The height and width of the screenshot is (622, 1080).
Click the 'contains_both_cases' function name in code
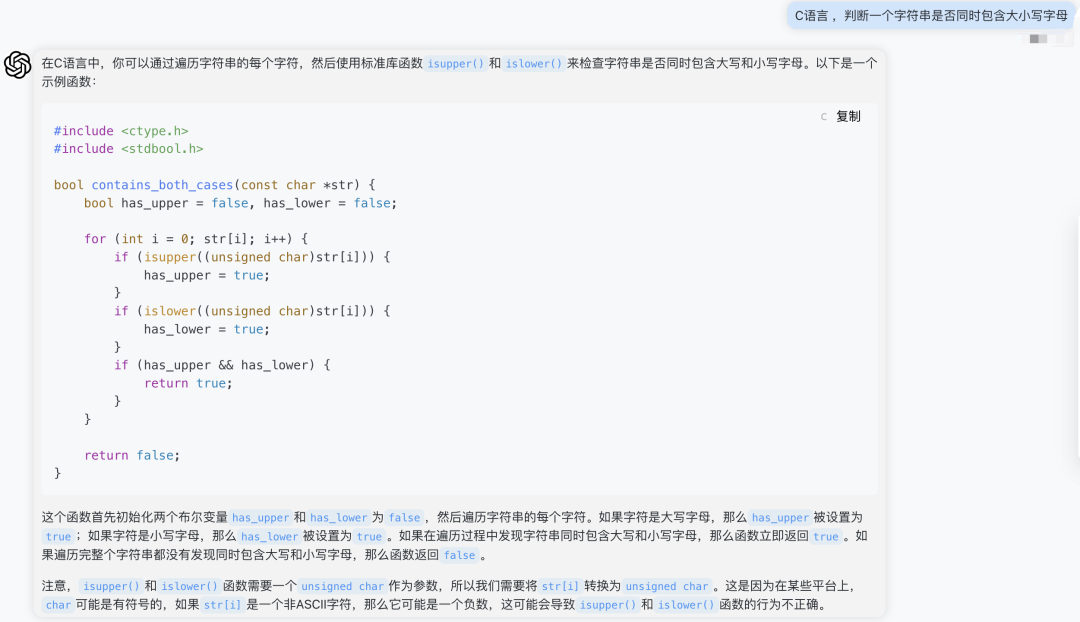[x=162, y=185]
